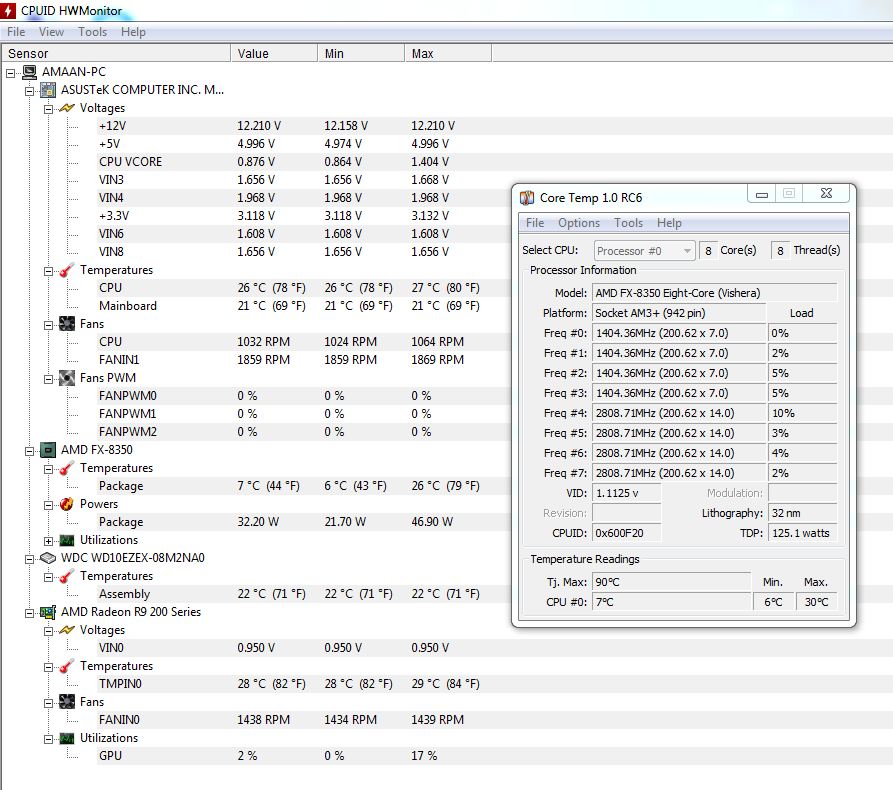Click the Core Temp title bar app icon
The height and width of the screenshot is (790, 893).
527,198
